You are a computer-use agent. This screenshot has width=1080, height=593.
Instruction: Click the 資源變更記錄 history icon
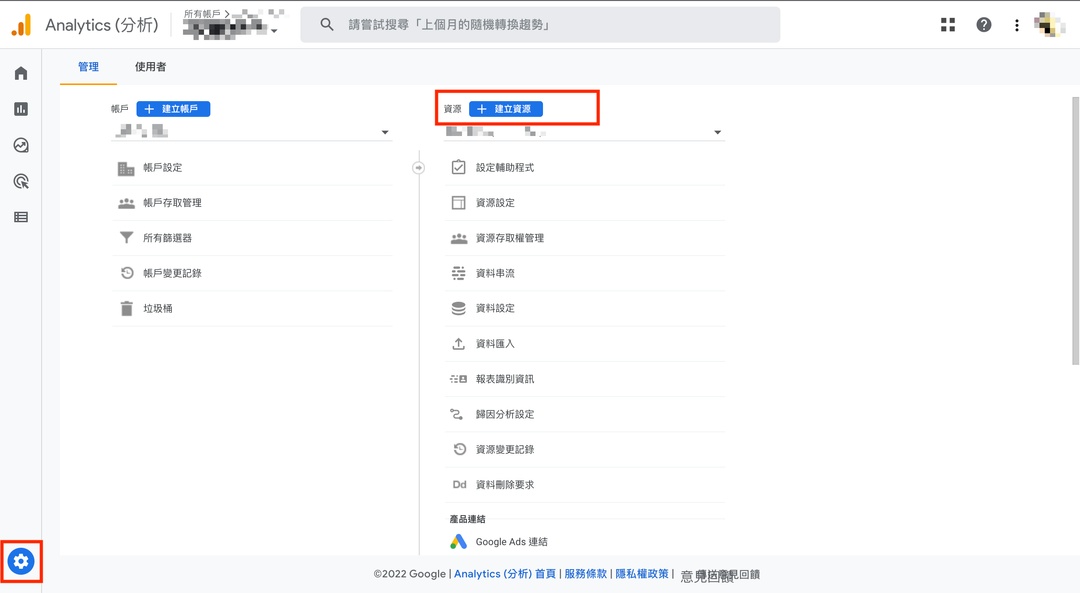459,449
